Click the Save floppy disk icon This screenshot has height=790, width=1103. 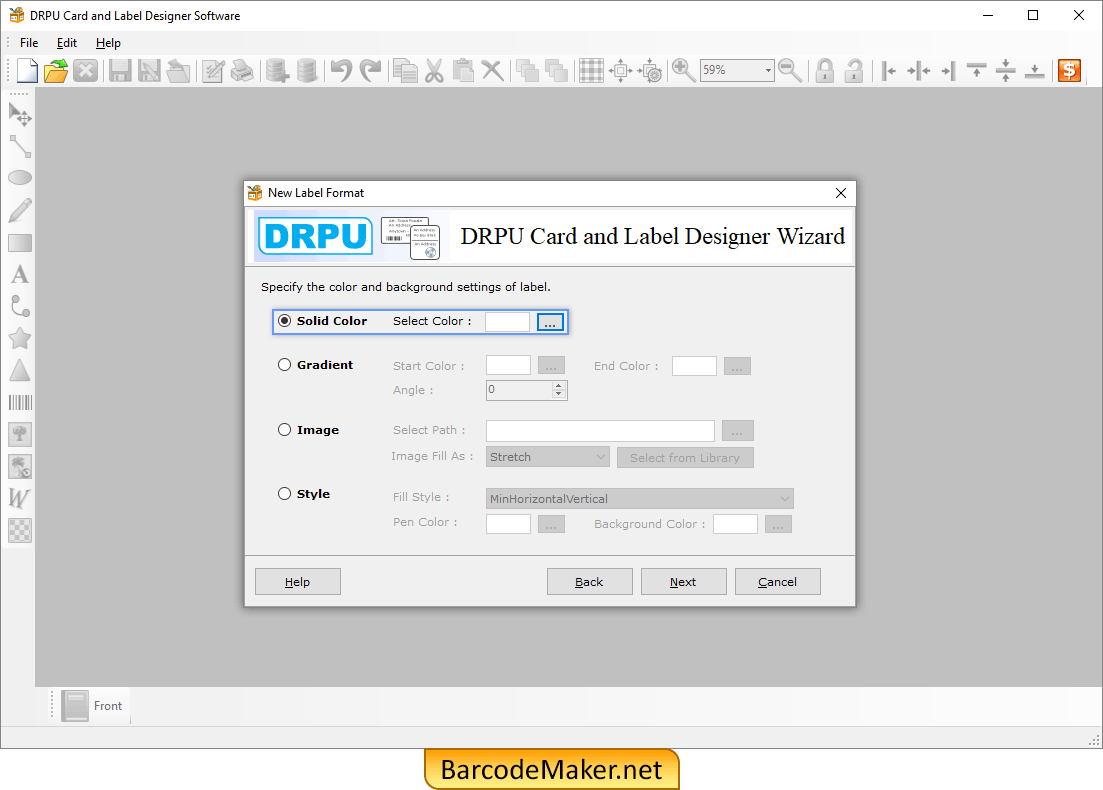point(120,70)
